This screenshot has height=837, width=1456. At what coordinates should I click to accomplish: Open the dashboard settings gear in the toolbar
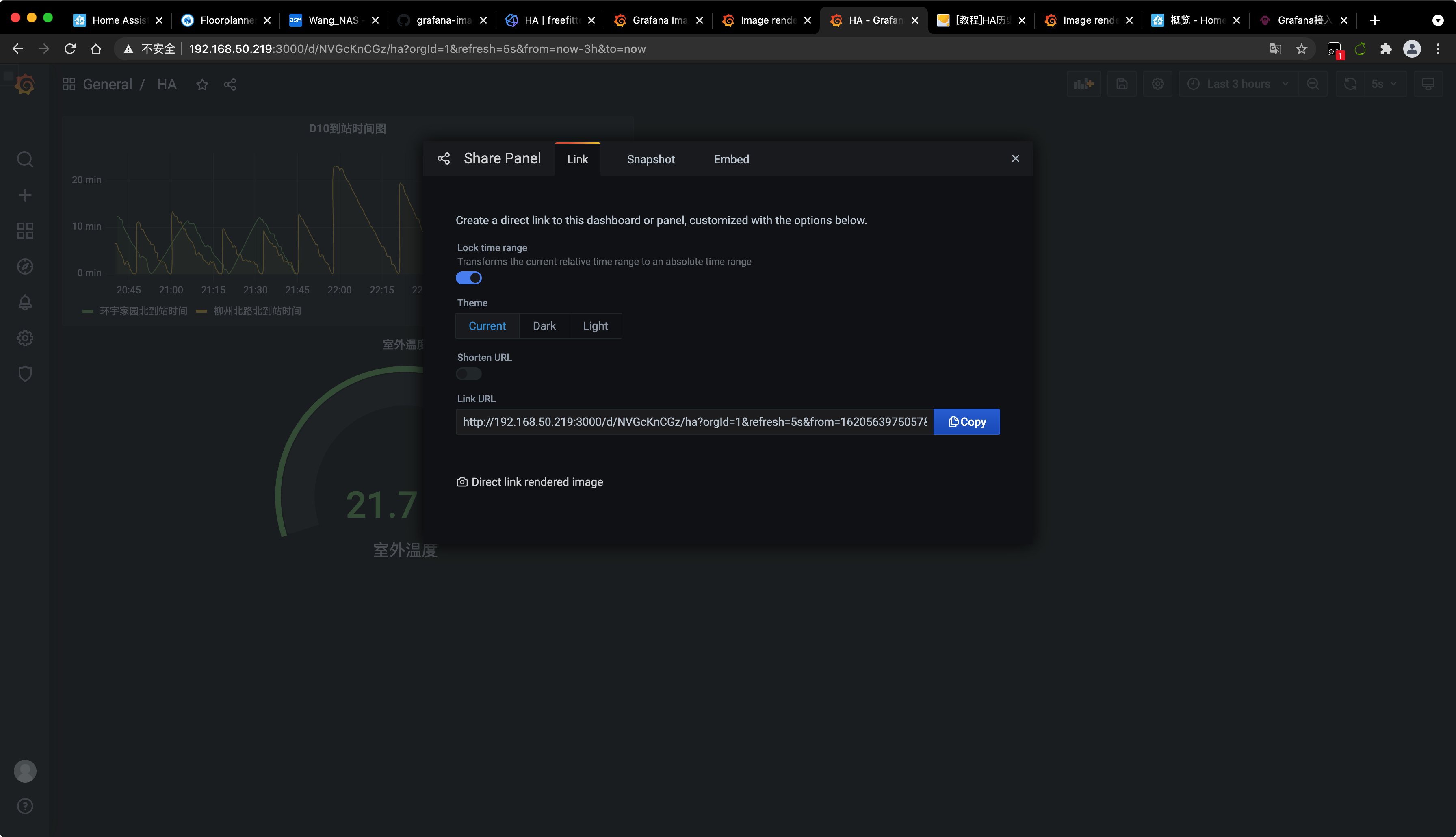(1158, 84)
